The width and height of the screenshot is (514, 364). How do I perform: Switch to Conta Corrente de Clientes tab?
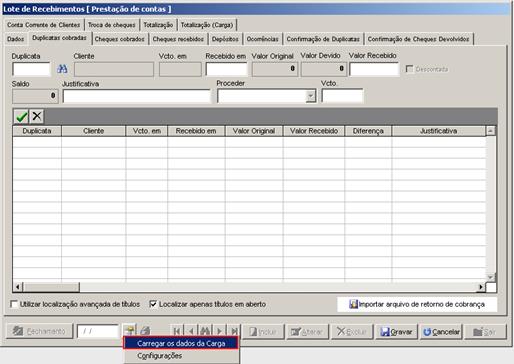(44, 25)
